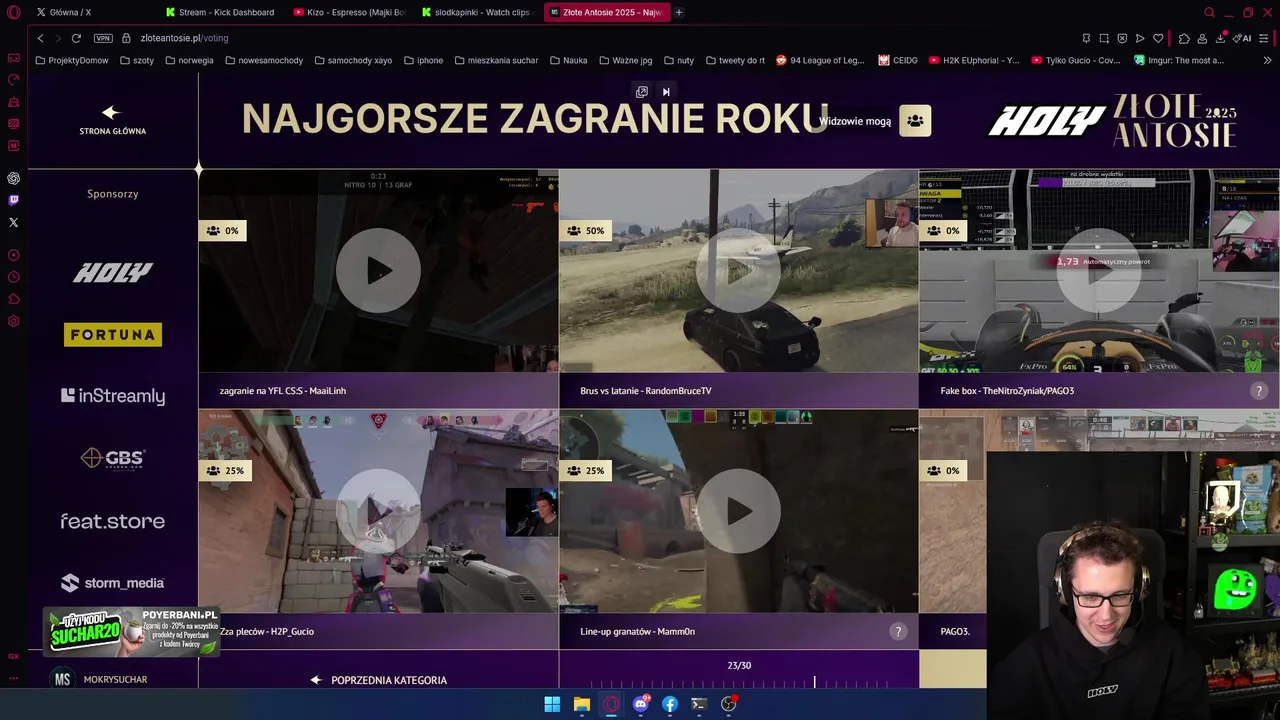Toggle the VPN badge in address bar
This screenshot has height=720, width=1280.
tap(103, 38)
